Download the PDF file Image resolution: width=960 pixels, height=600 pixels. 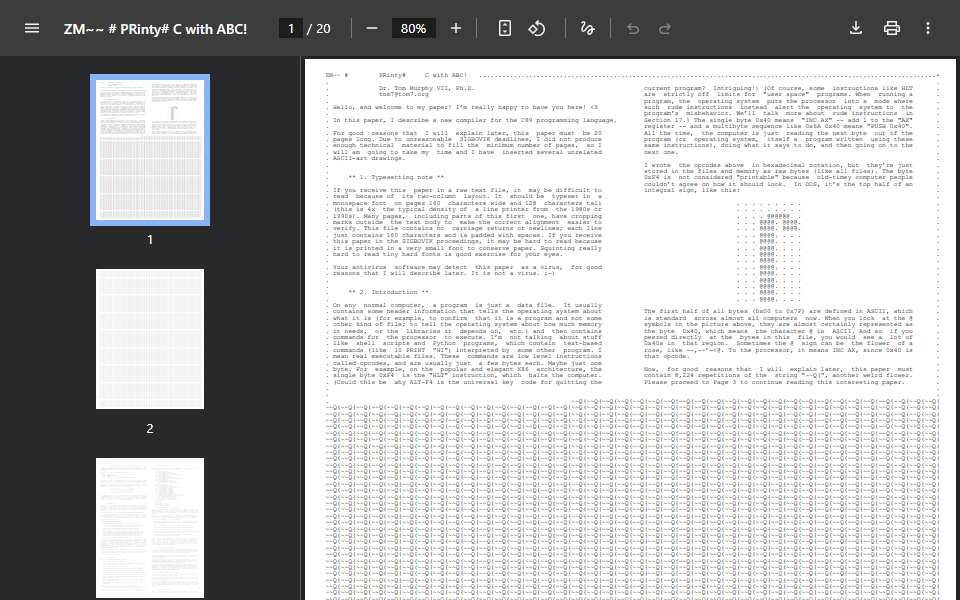click(x=856, y=28)
